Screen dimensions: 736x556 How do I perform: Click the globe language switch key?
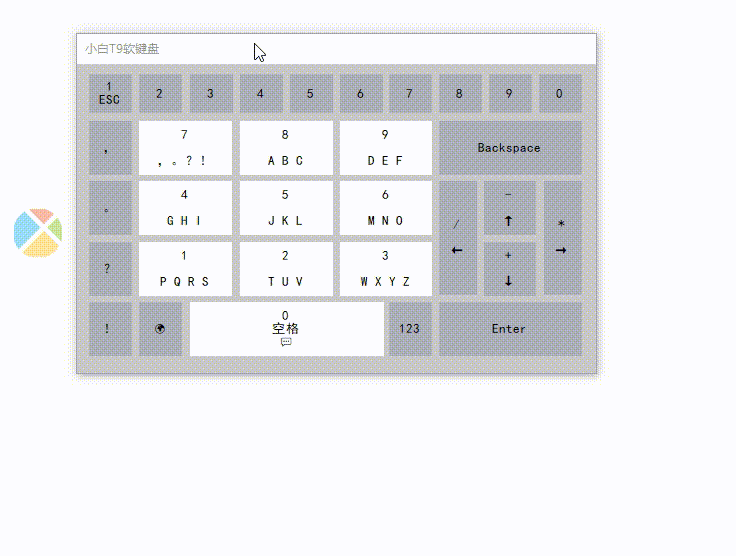160,329
